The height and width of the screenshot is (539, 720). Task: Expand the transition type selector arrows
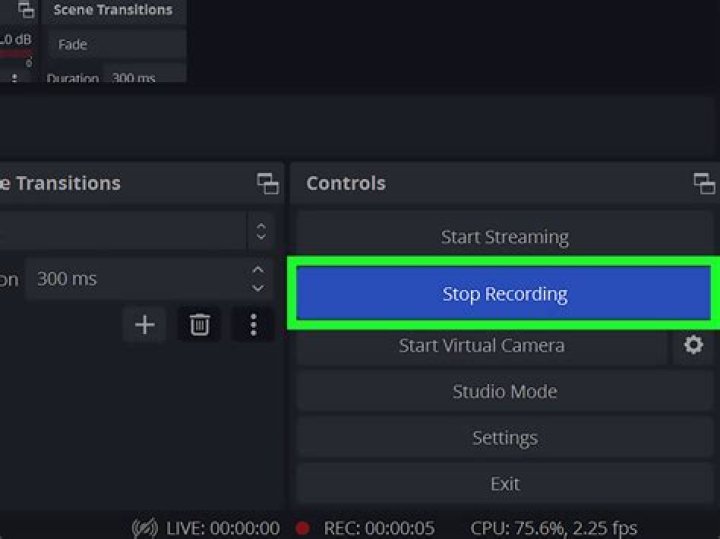click(260, 232)
